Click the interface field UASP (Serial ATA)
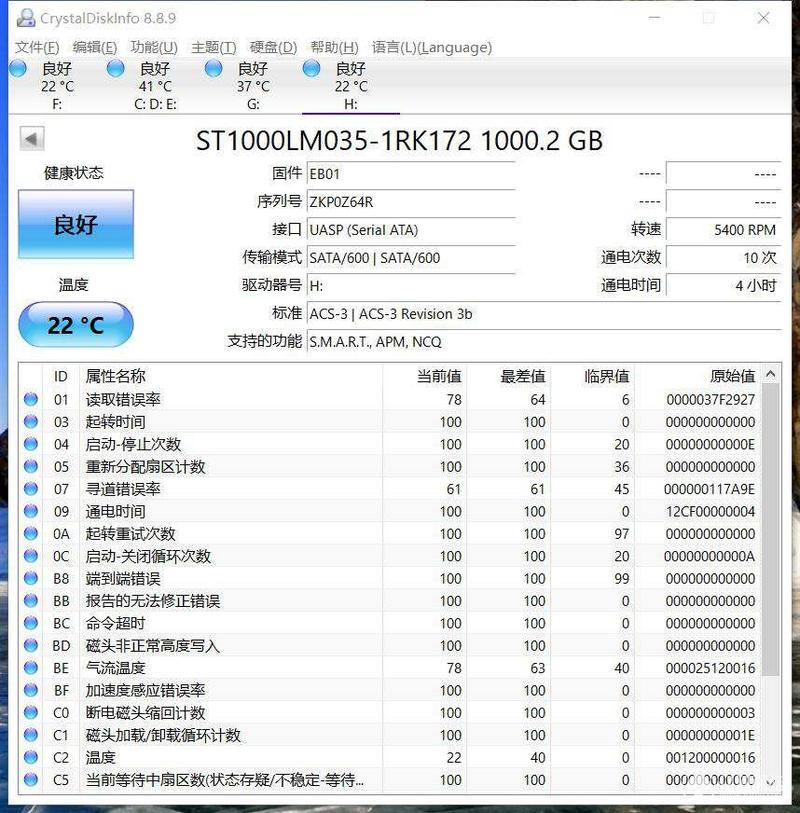 [x=411, y=230]
